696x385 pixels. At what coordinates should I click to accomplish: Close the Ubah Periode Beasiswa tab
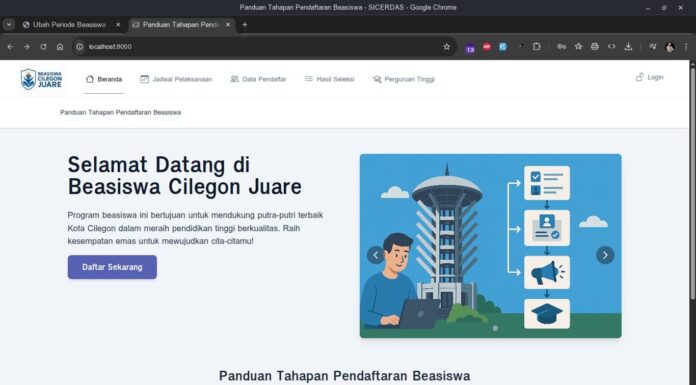click(x=118, y=25)
